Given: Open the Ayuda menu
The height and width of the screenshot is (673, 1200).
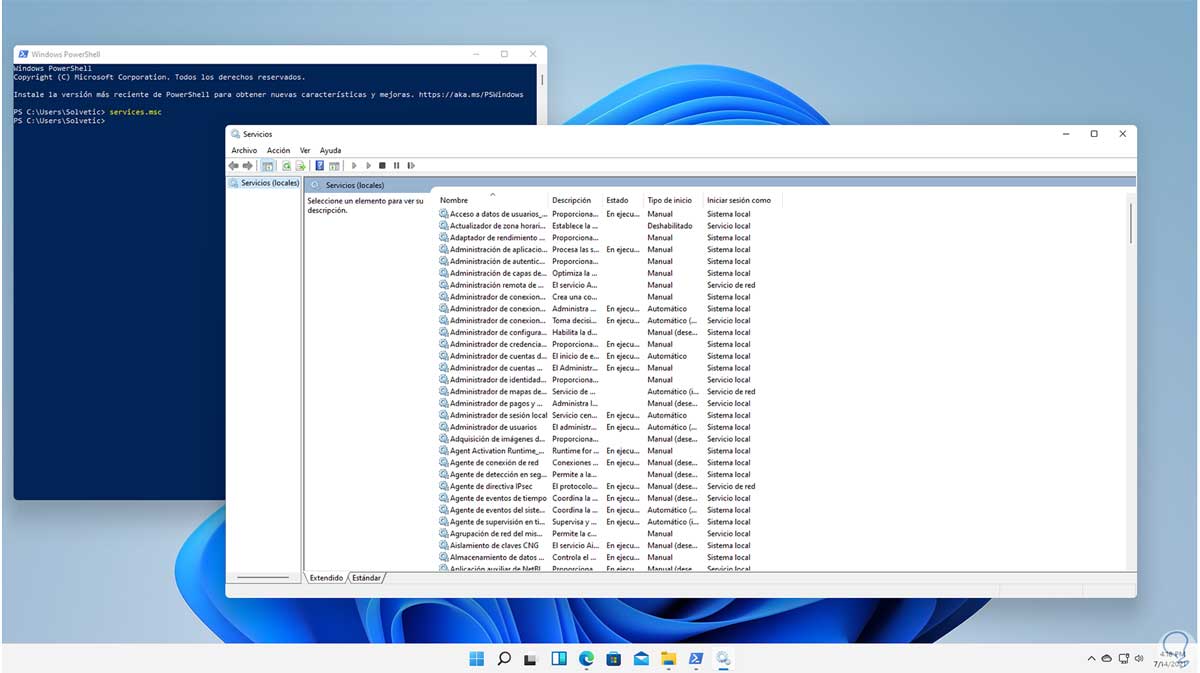Looking at the screenshot, I should pyautogui.click(x=330, y=150).
